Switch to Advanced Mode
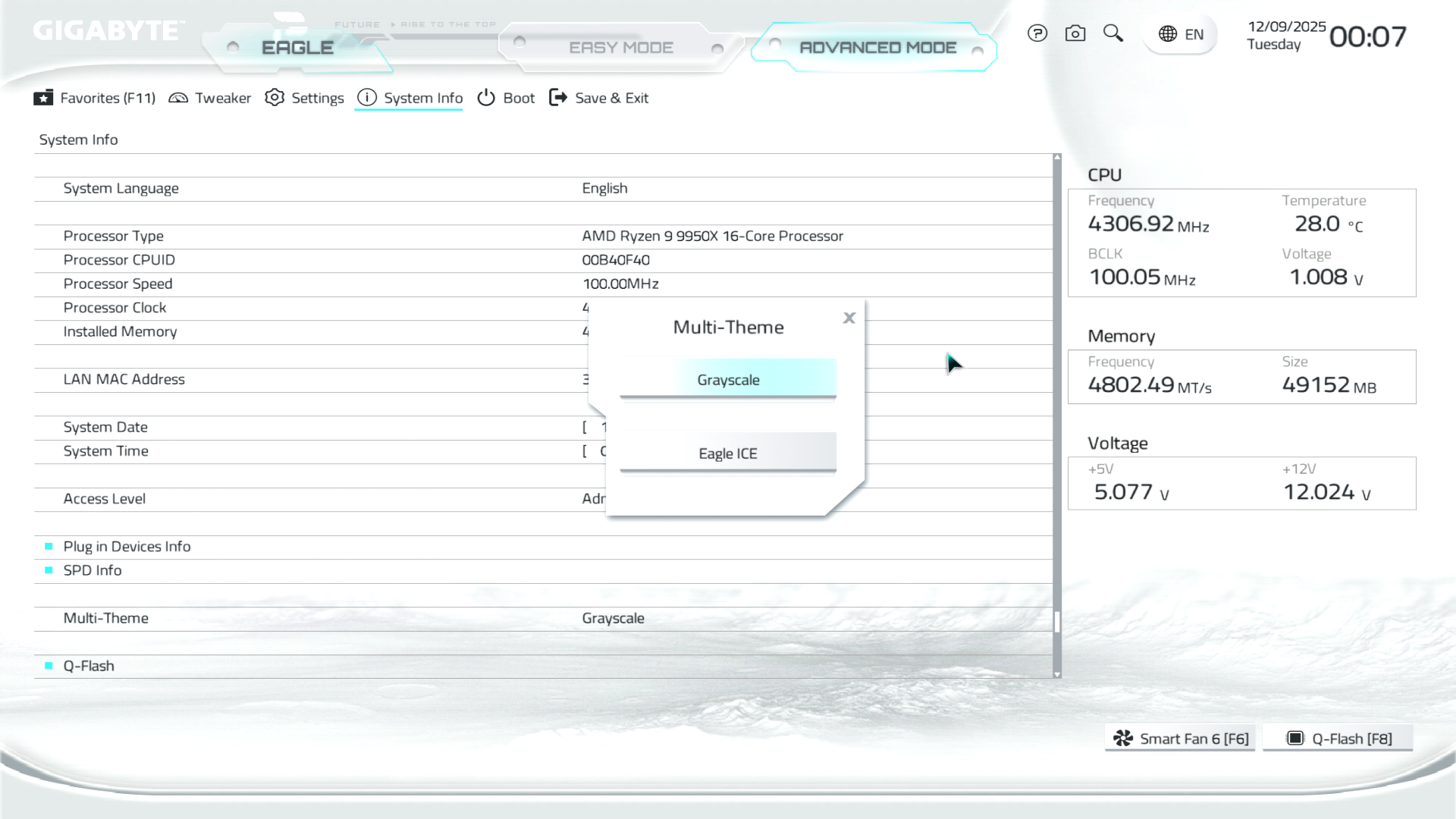 (x=877, y=48)
